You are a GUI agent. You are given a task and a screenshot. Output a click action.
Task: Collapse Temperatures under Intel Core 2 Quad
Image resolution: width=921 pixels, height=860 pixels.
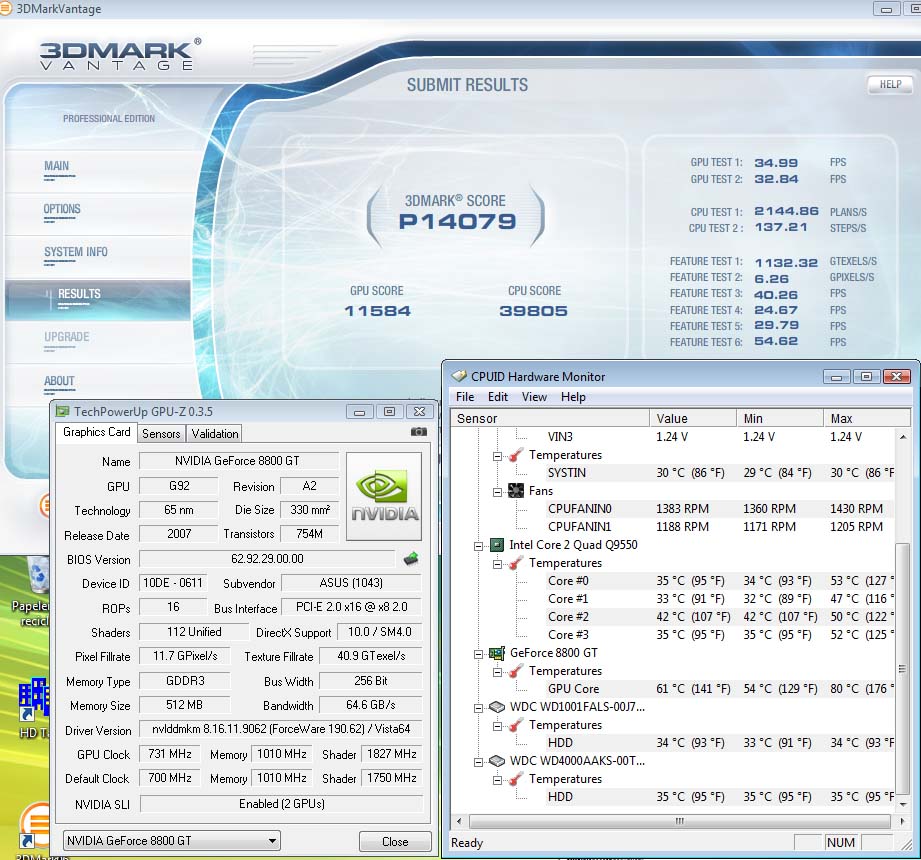pos(498,564)
